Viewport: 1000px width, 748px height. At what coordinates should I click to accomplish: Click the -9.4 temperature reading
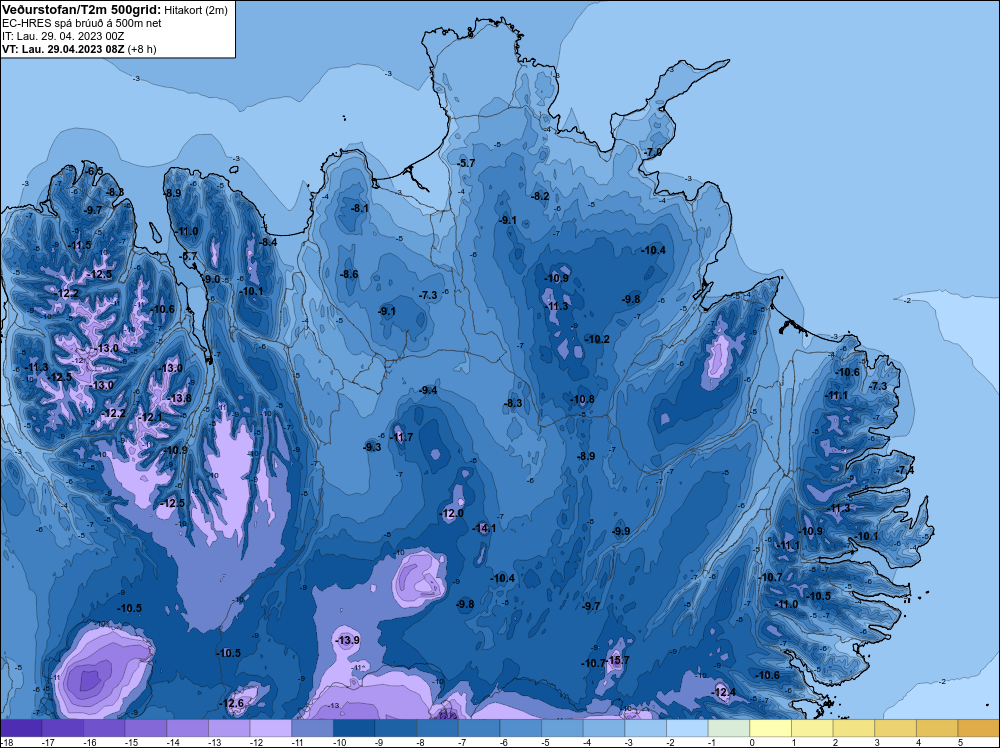point(428,390)
